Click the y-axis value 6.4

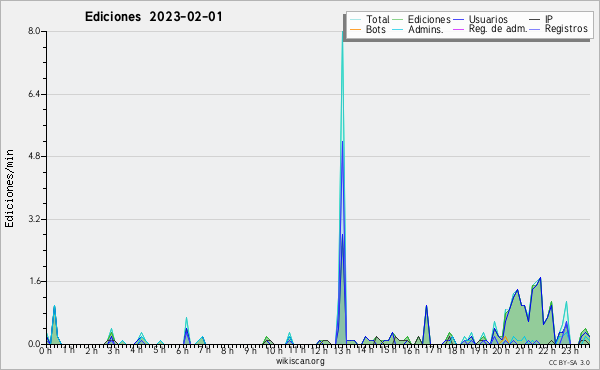coord(34,94)
